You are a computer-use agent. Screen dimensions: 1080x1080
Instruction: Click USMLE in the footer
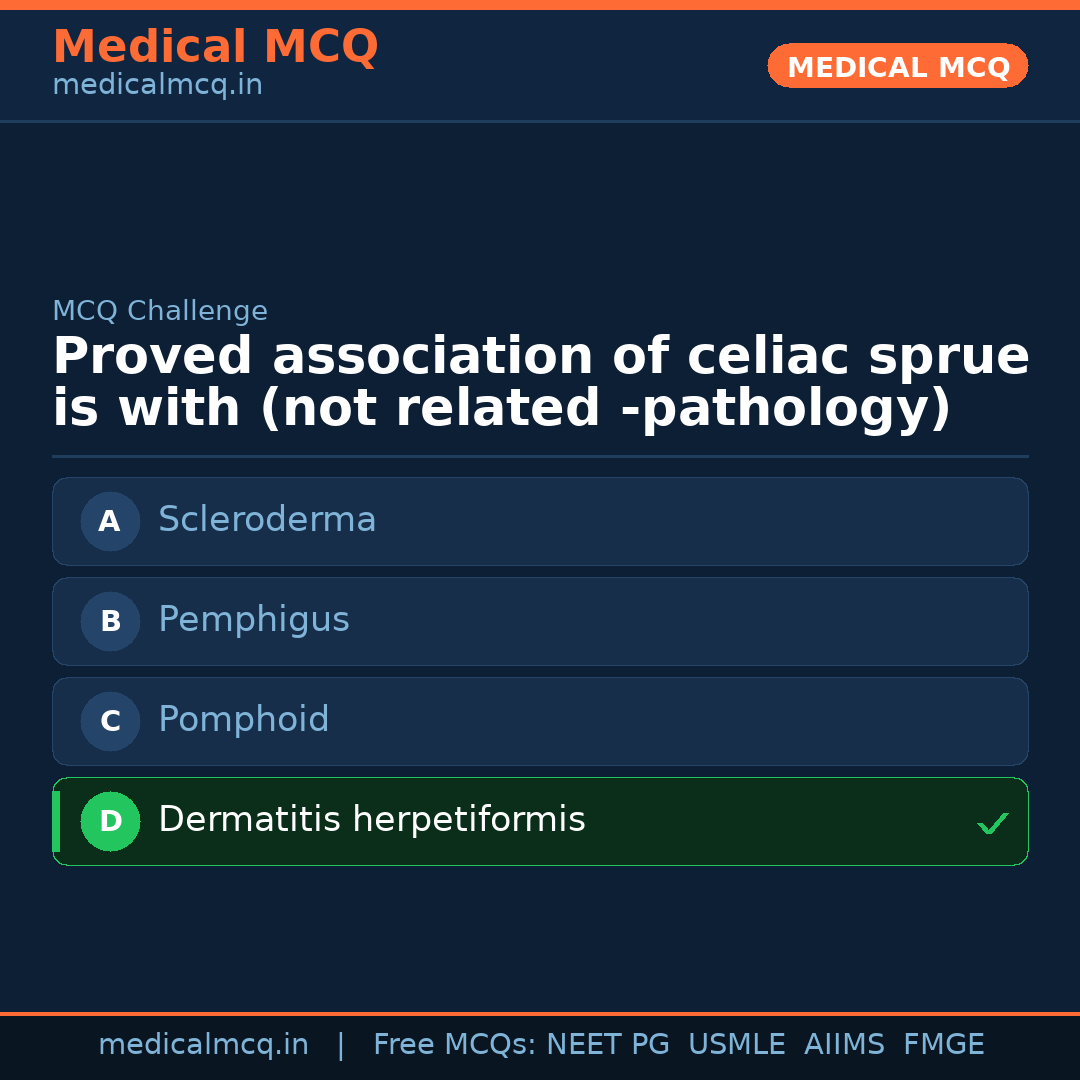tap(736, 1045)
